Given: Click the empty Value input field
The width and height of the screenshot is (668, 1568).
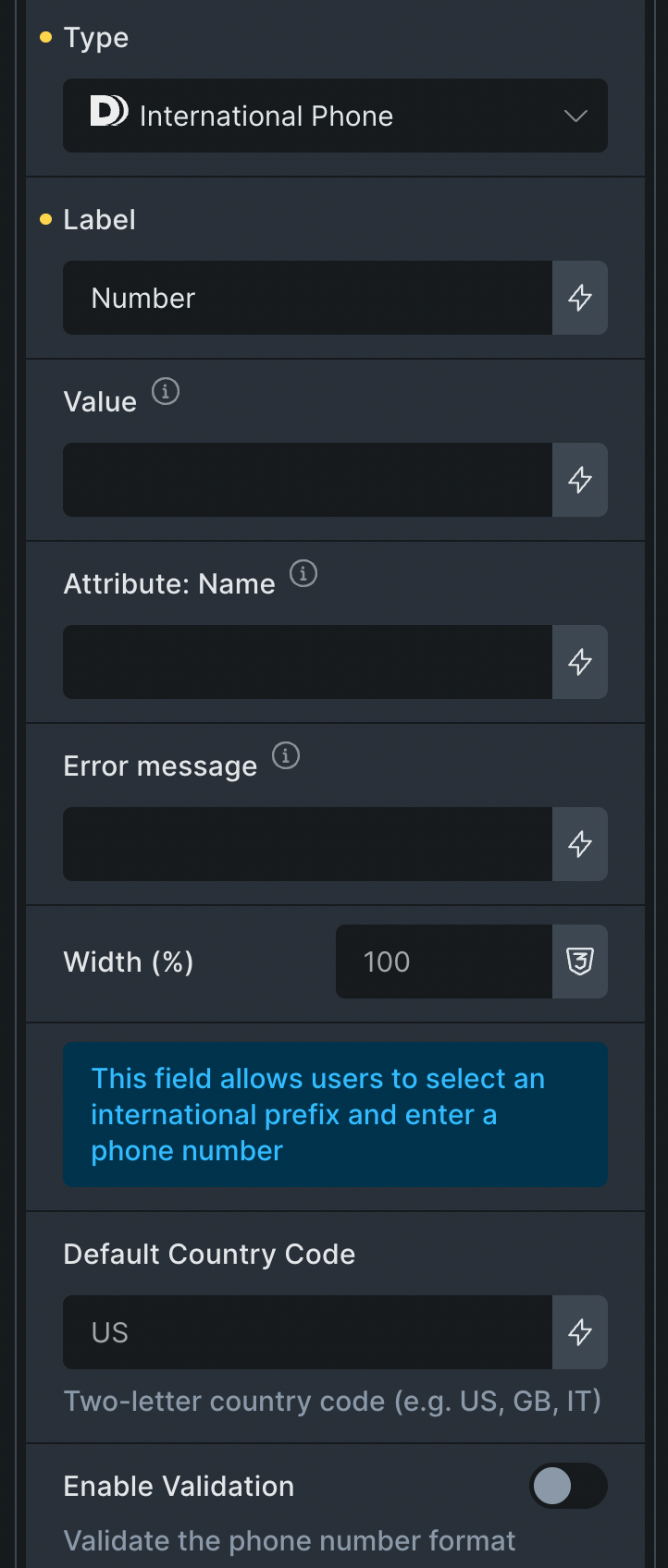Looking at the screenshot, I should (307, 480).
